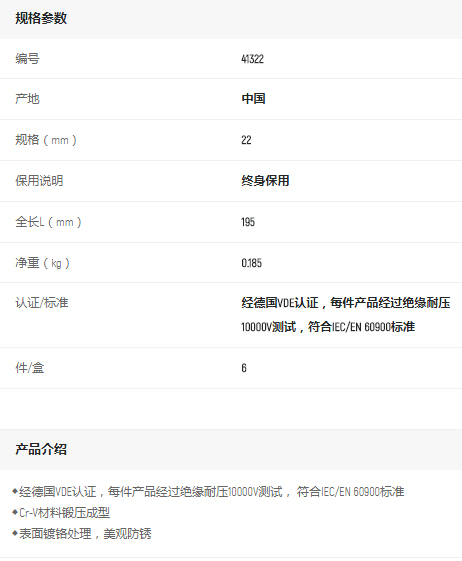Click the 编号 row label

[x=27, y=58]
